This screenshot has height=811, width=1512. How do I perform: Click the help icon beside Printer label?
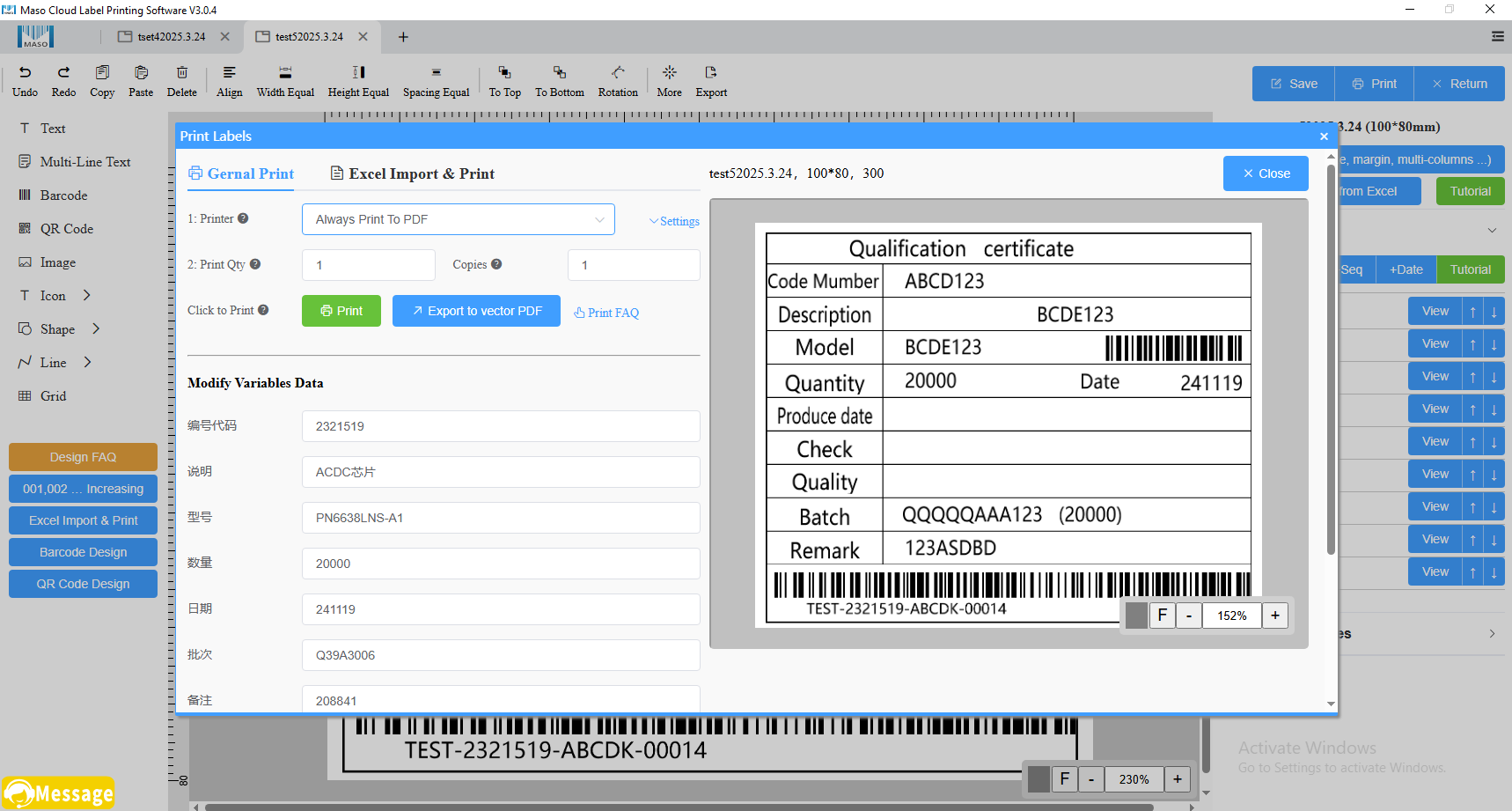click(243, 218)
